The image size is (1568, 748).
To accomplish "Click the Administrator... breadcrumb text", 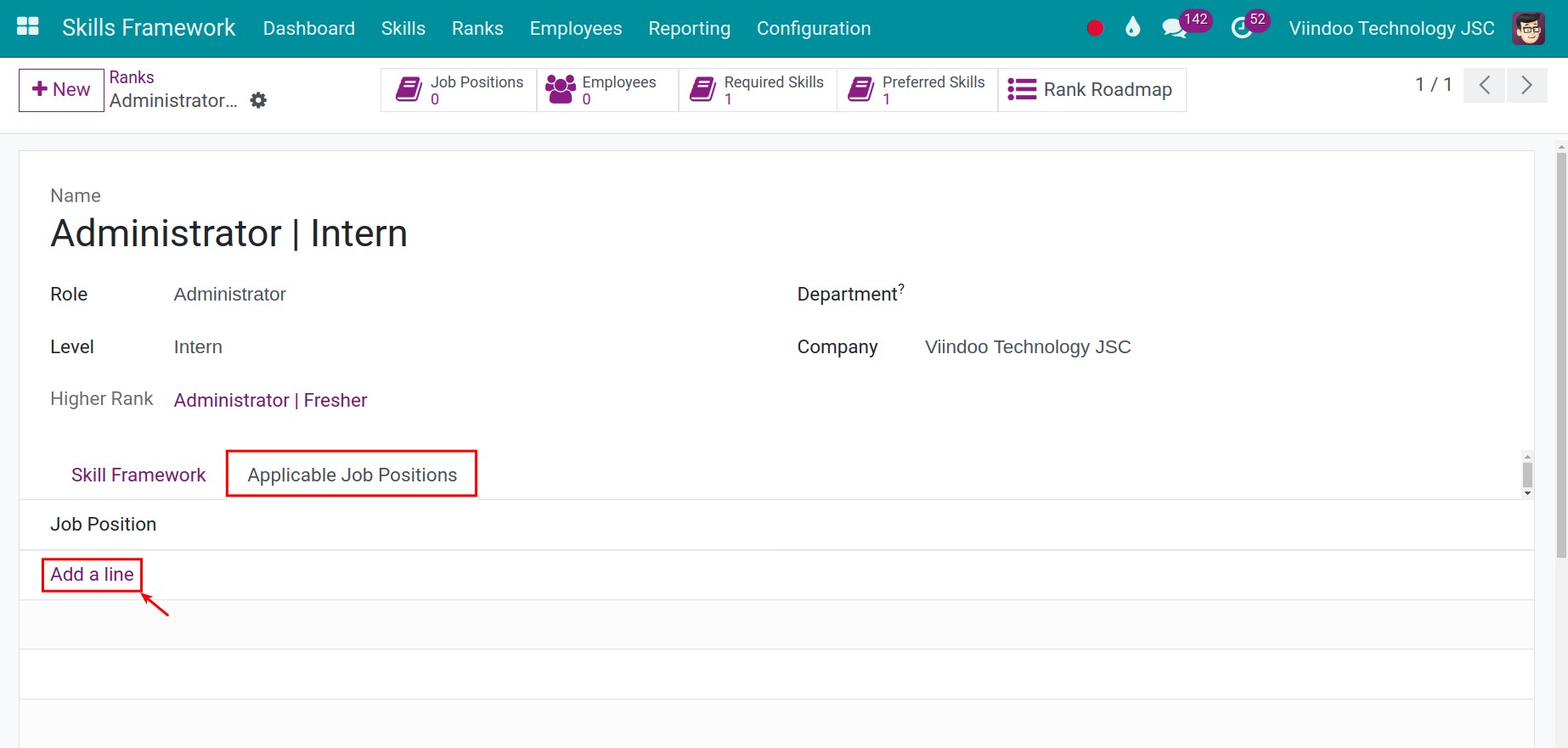I will pyautogui.click(x=173, y=100).
